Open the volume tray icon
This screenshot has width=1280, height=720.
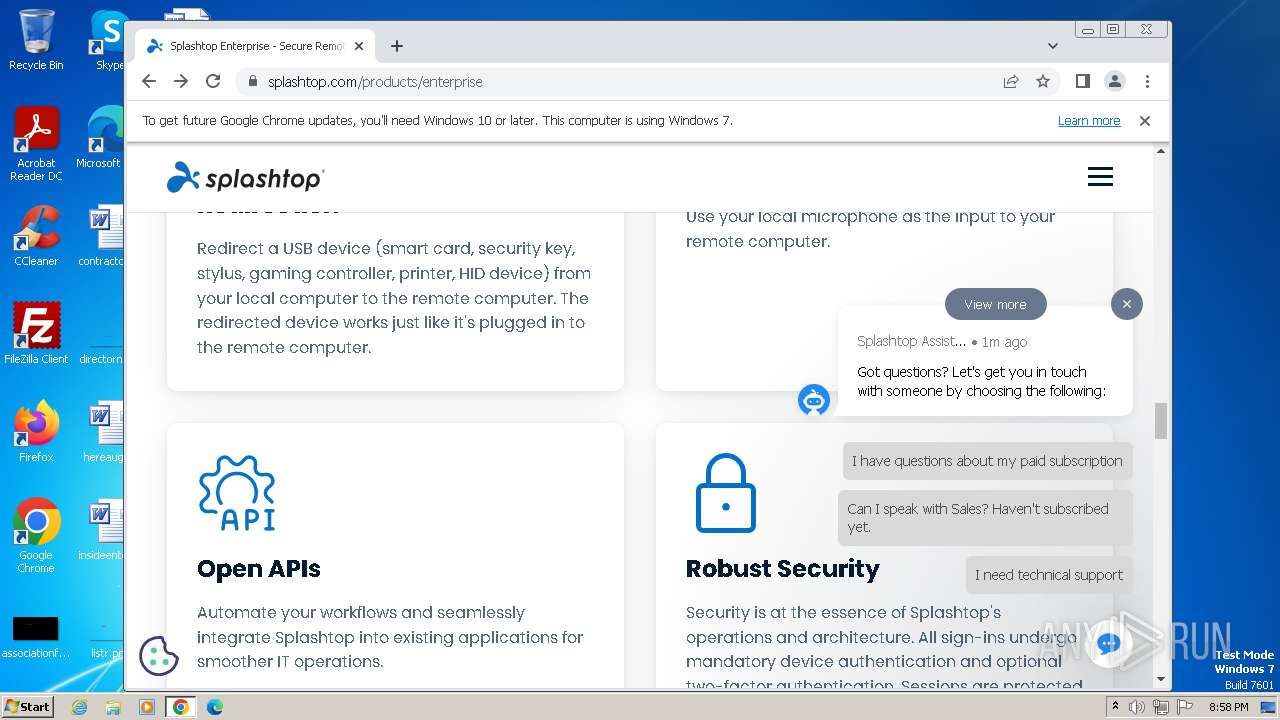(1138, 707)
